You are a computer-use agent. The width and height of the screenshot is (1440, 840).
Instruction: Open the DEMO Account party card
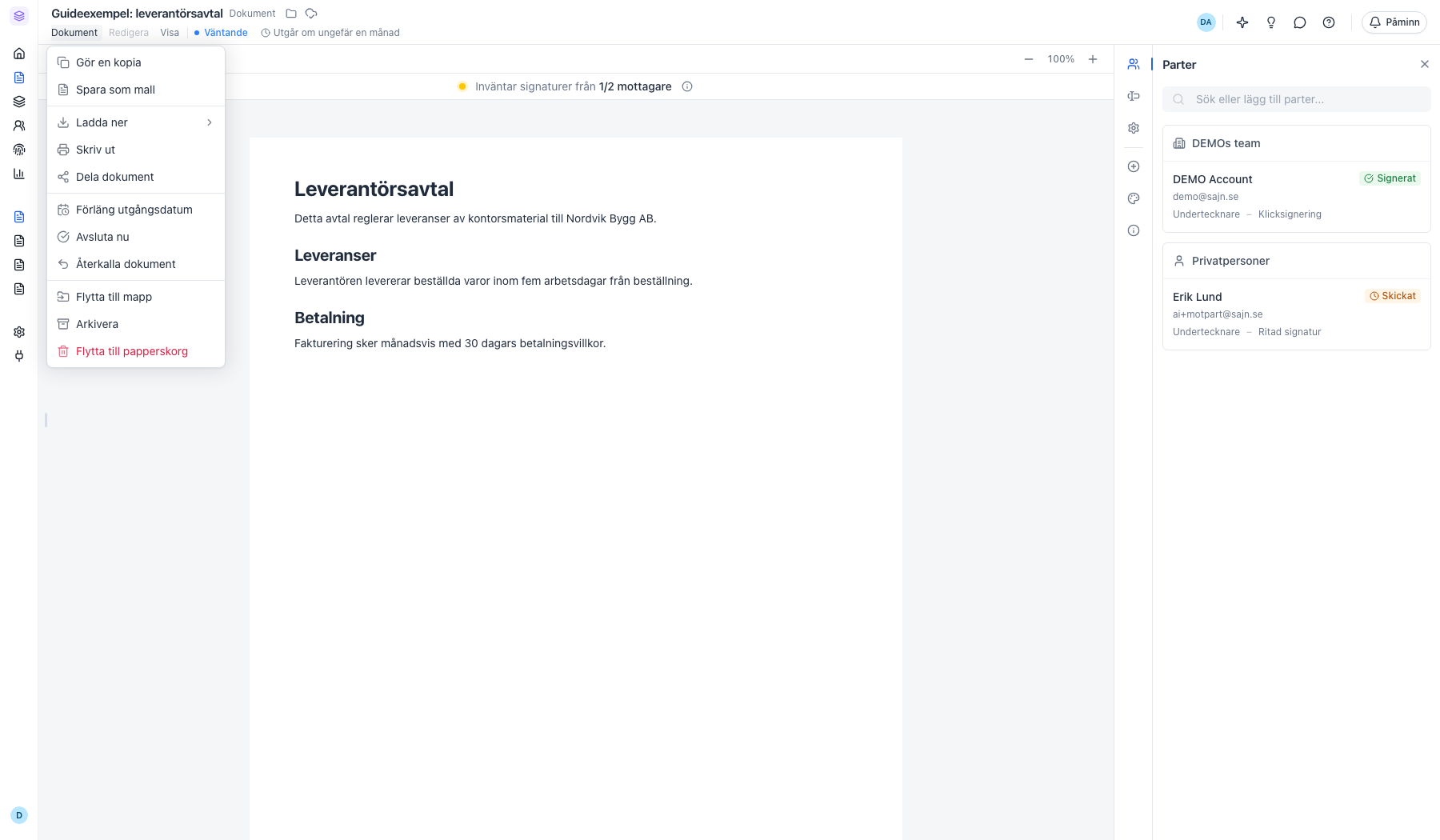pos(1296,197)
